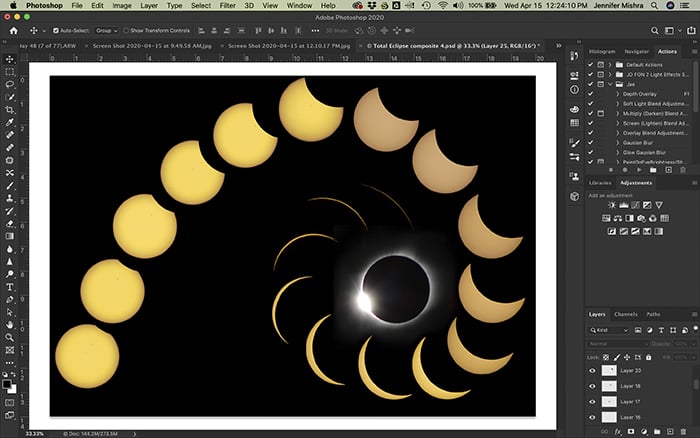Filter layers for type layers
The width and height of the screenshot is (700, 438).
(x=661, y=330)
